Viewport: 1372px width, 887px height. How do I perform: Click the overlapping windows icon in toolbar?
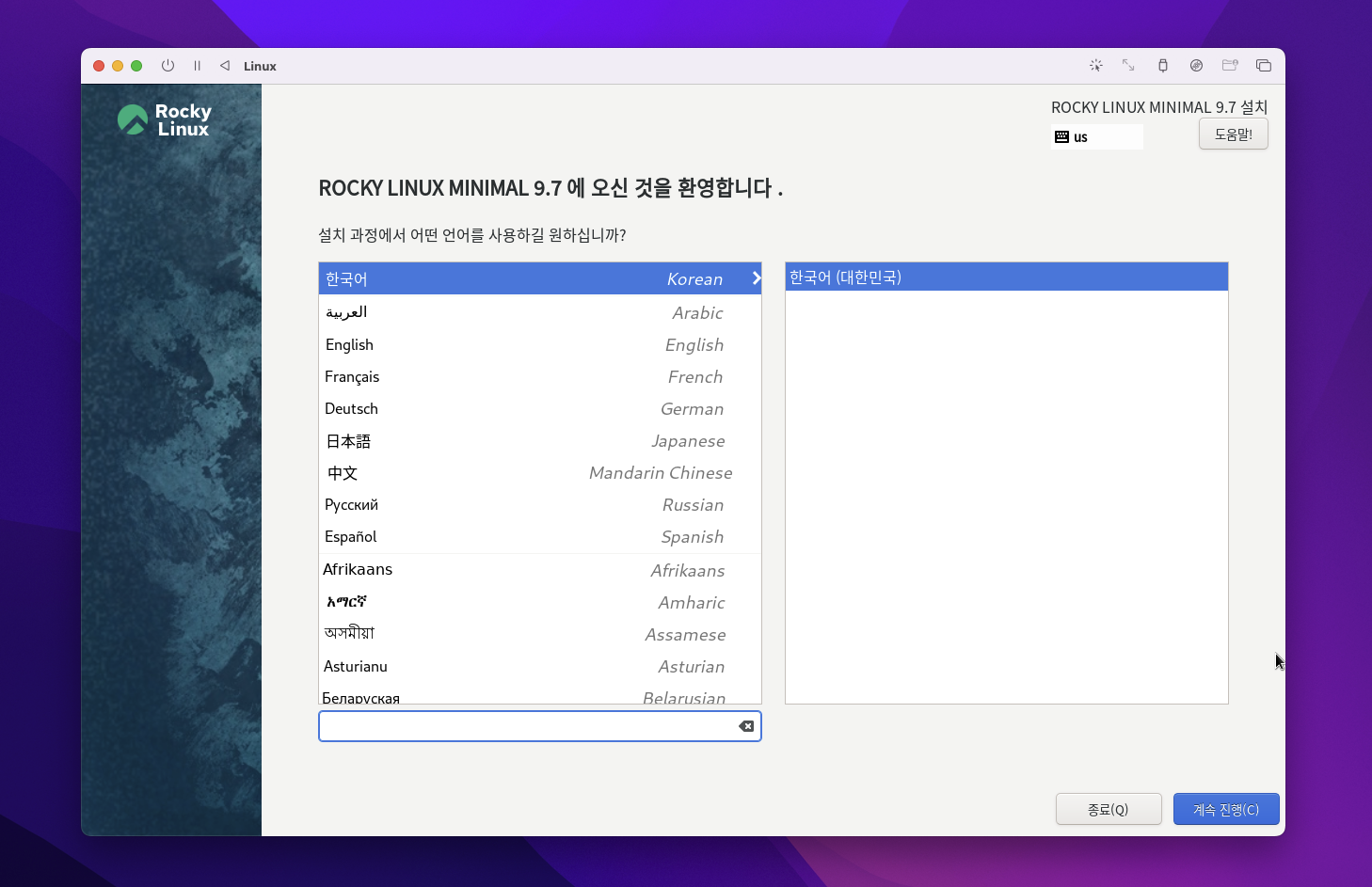(1264, 66)
